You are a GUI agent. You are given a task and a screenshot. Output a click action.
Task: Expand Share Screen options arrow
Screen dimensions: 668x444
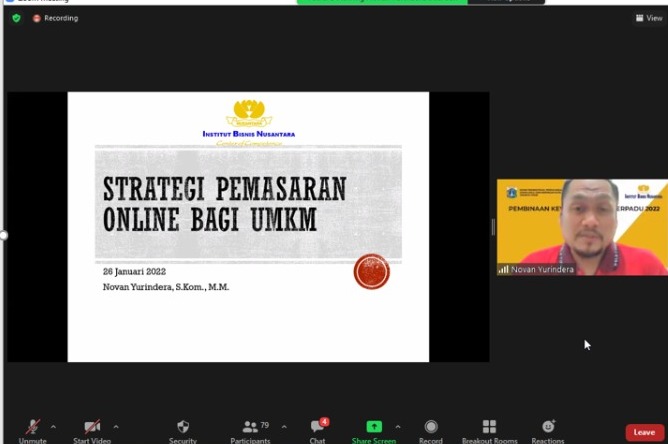point(397,427)
